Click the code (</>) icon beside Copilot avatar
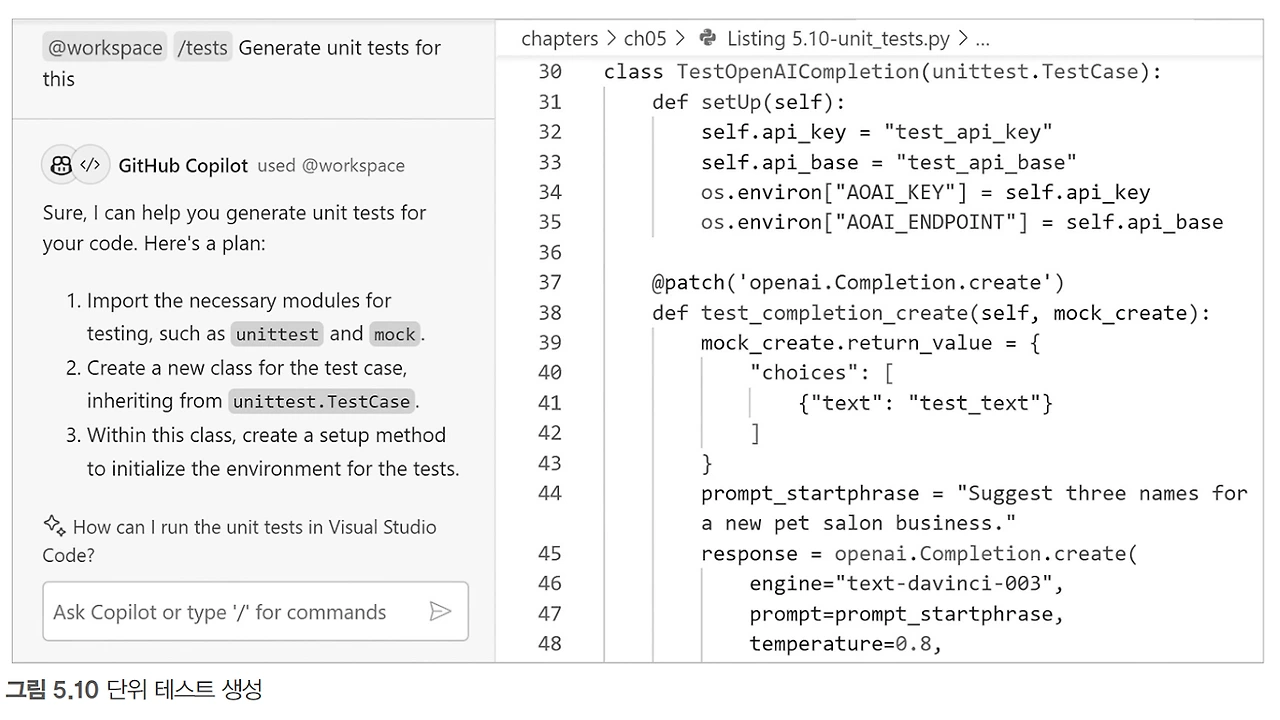Viewport: 1280px width, 720px height. pyautogui.click(x=89, y=164)
